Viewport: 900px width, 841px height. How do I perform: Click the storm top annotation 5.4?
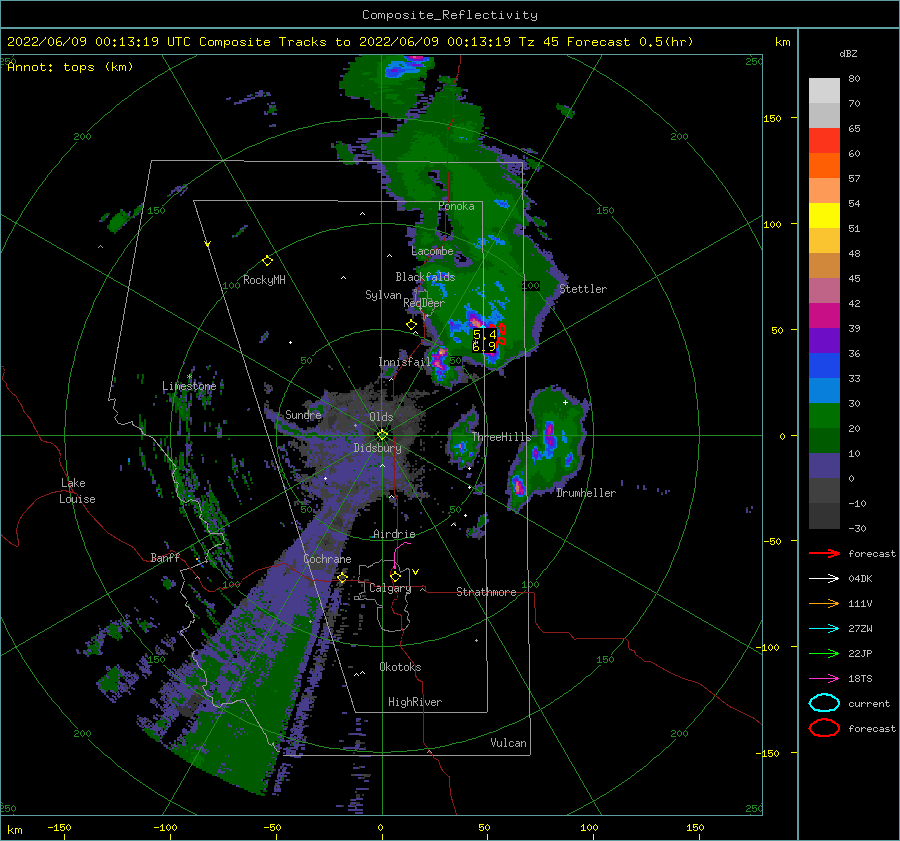click(x=485, y=334)
